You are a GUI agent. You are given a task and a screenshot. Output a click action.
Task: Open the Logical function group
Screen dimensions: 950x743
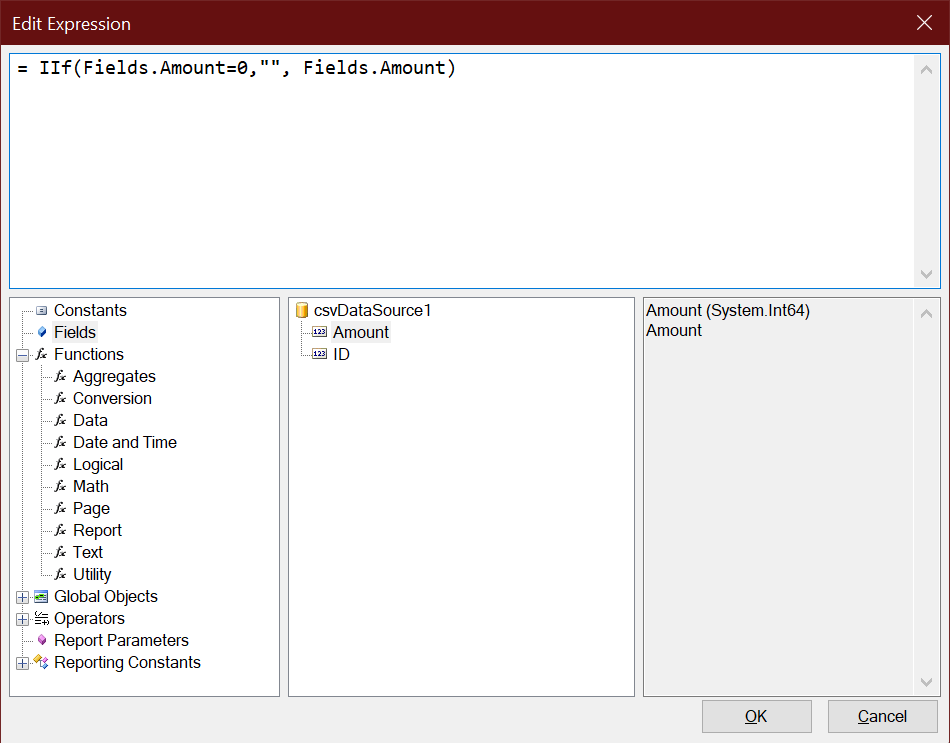98,464
